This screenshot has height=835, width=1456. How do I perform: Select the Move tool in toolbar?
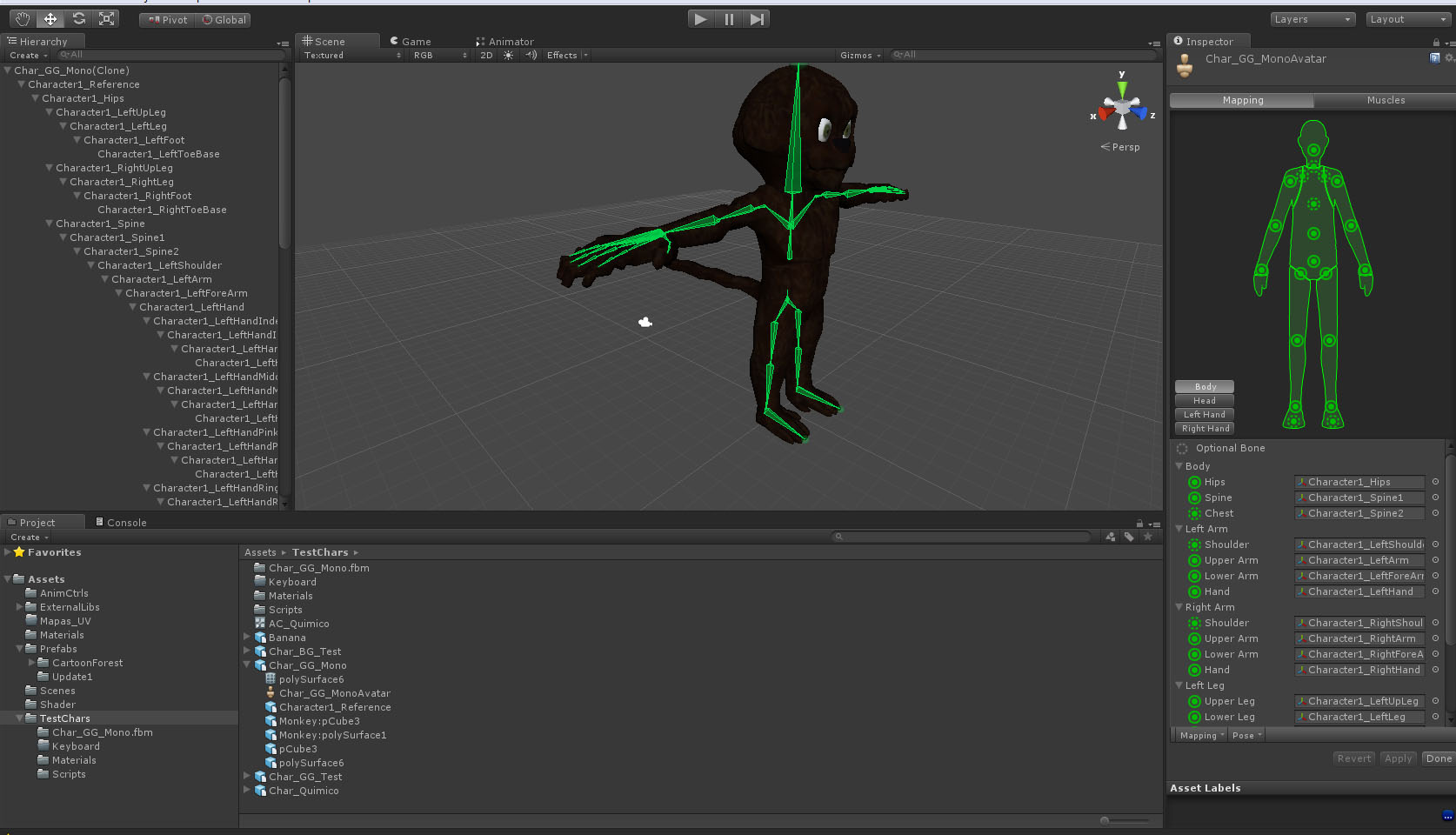pos(50,19)
